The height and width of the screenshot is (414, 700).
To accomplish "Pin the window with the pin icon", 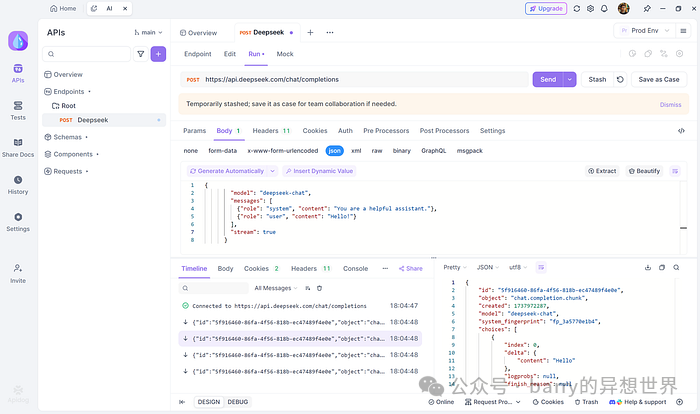I will [x=647, y=8].
